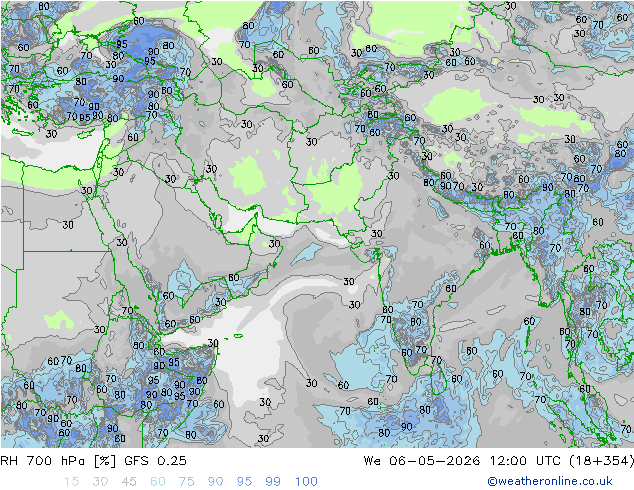
Task: Click the 'GFS 0.25' model label
Action: click(x=155, y=461)
